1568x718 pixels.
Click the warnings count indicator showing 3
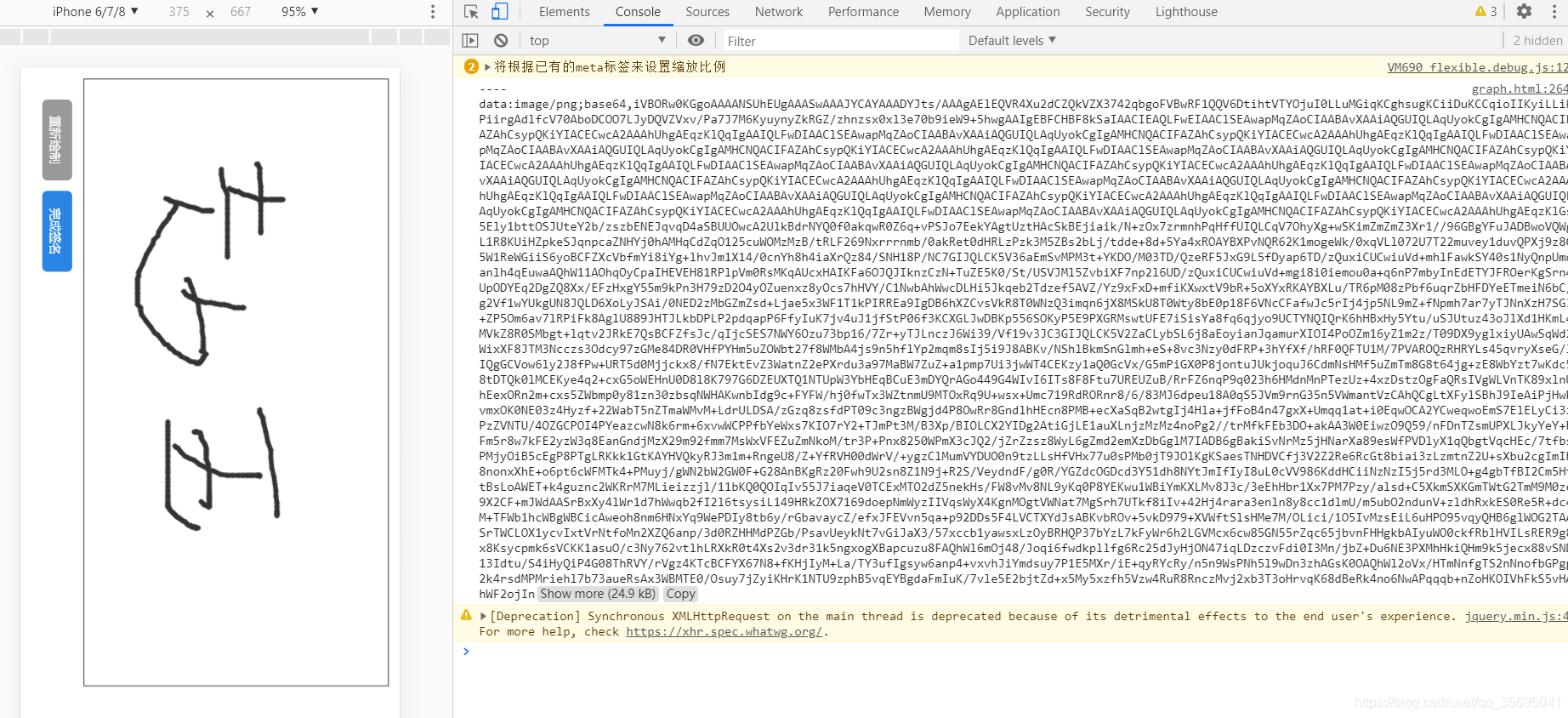pyautogui.click(x=1486, y=12)
